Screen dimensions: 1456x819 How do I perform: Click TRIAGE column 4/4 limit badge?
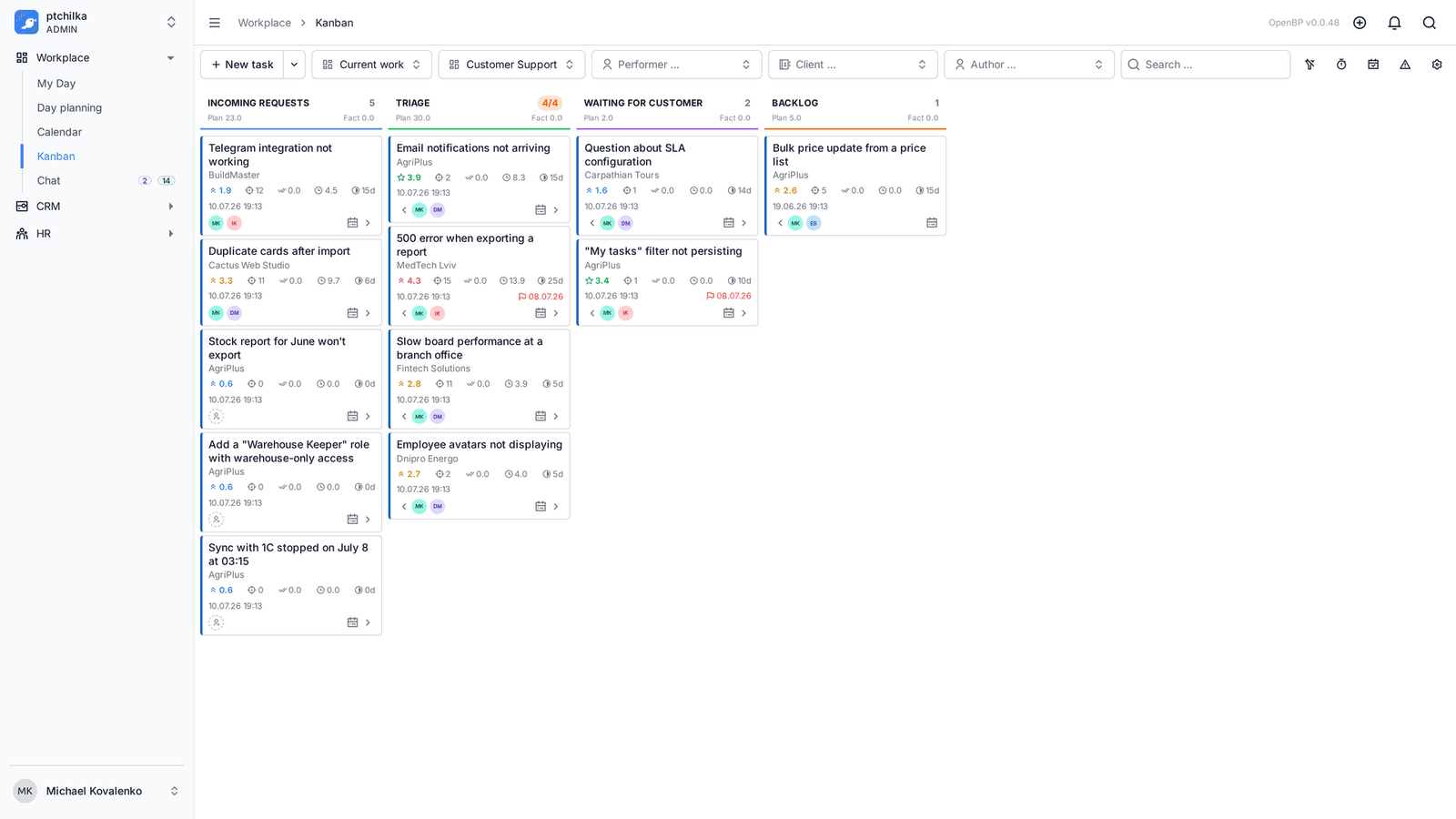551,103
